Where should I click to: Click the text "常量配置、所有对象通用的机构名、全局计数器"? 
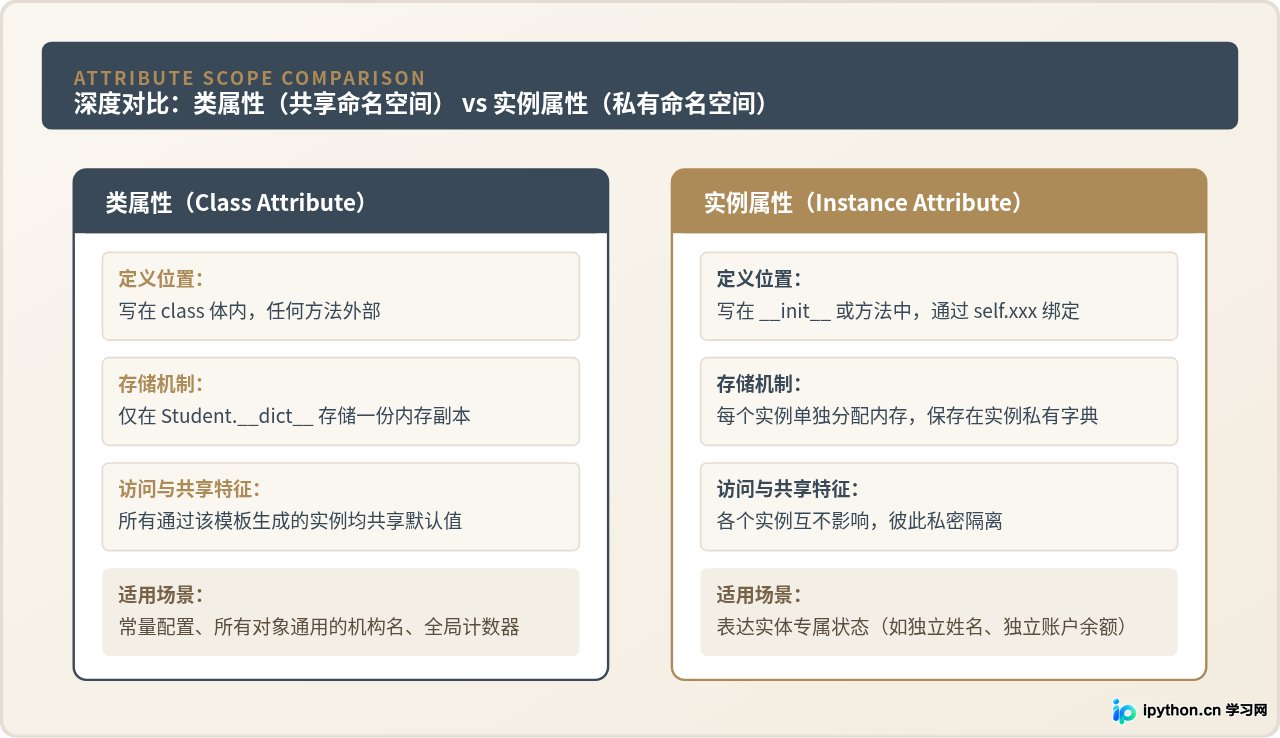tap(319, 627)
